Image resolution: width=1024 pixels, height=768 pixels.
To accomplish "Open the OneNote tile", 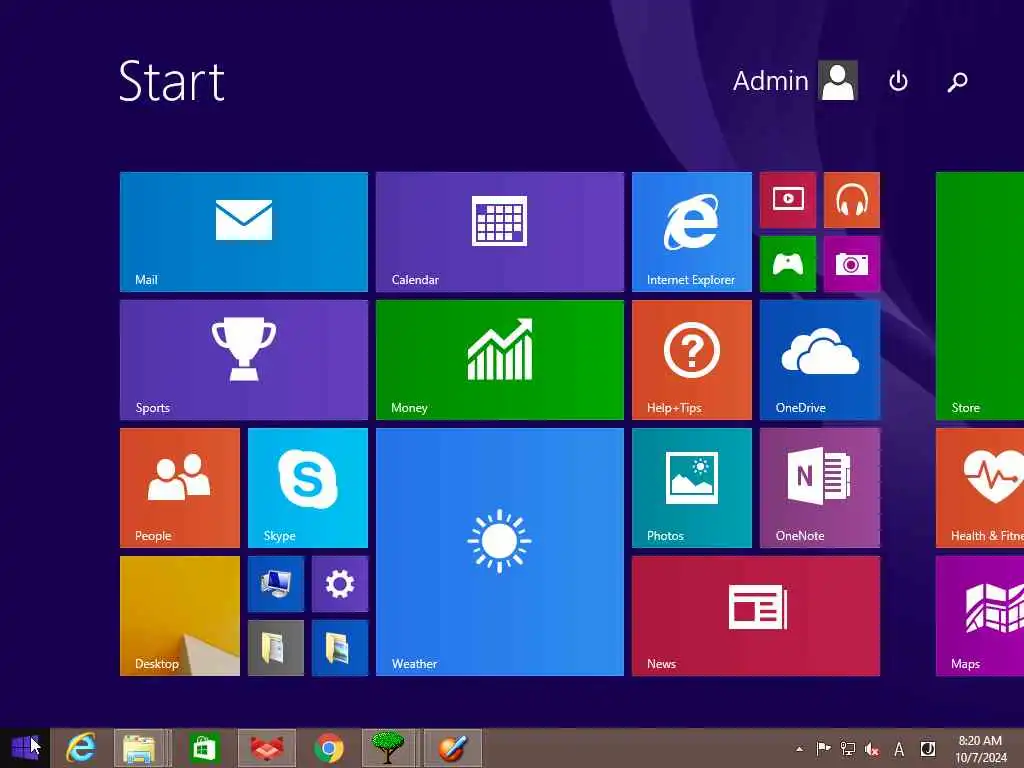I will pos(820,488).
